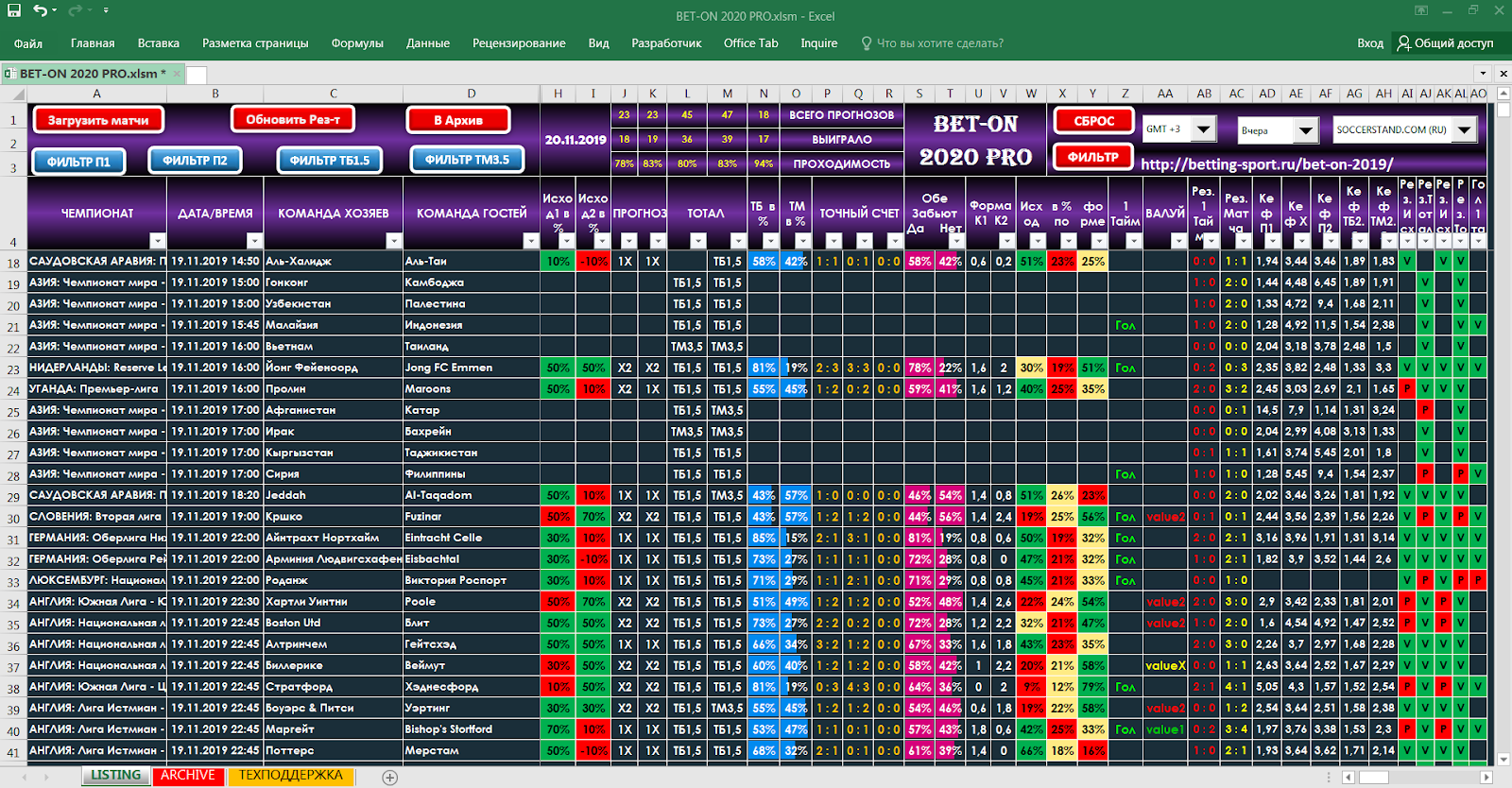Open the Файл menu

(28, 43)
